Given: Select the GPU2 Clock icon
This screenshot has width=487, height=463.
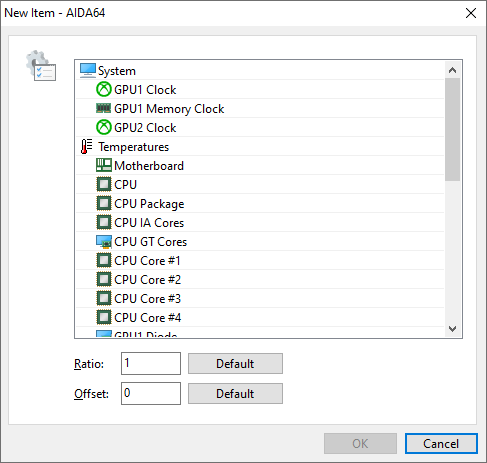Looking at the screenshot, I should 104,127.
